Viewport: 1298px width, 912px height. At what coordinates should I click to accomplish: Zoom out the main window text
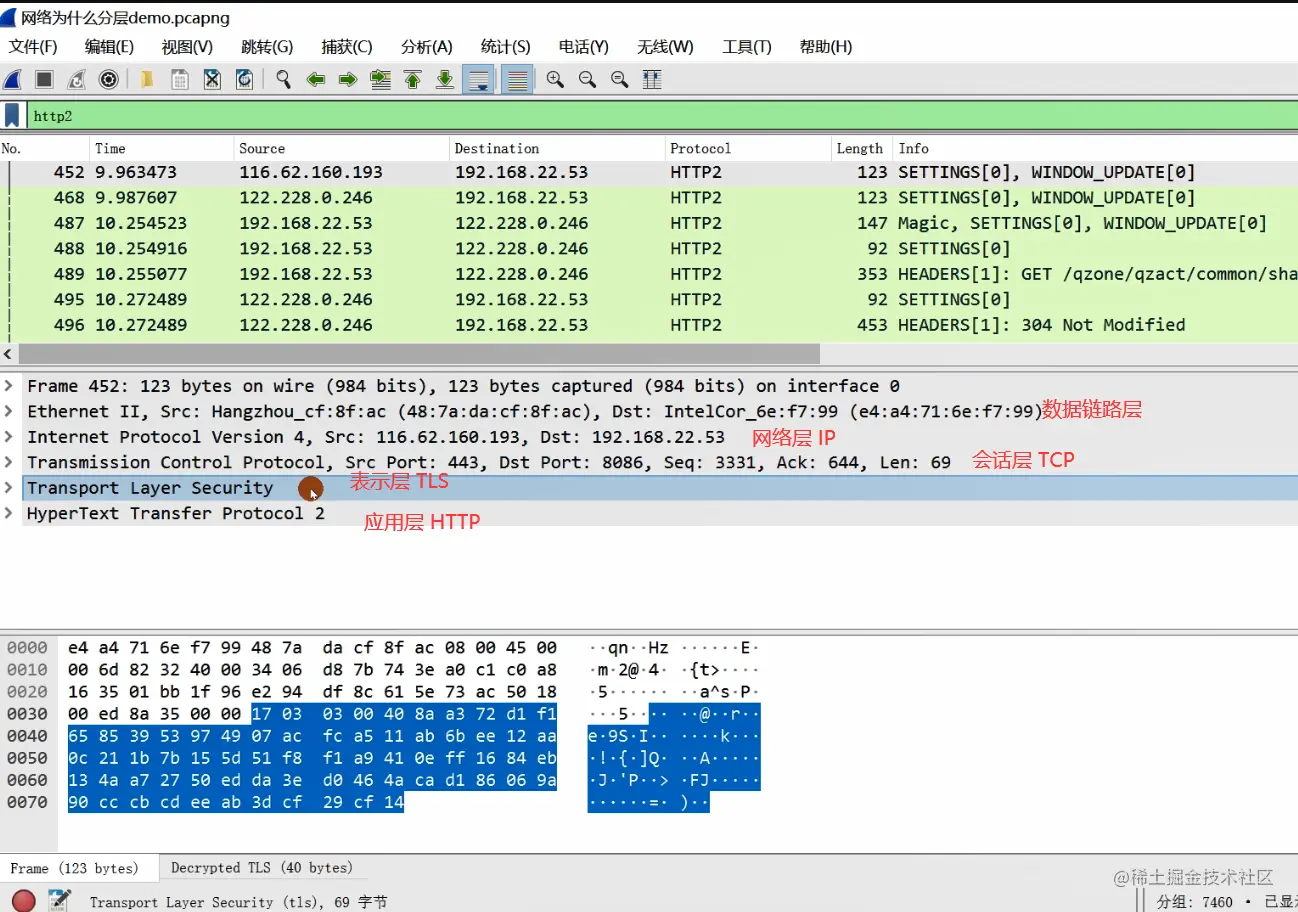point(587,80)
